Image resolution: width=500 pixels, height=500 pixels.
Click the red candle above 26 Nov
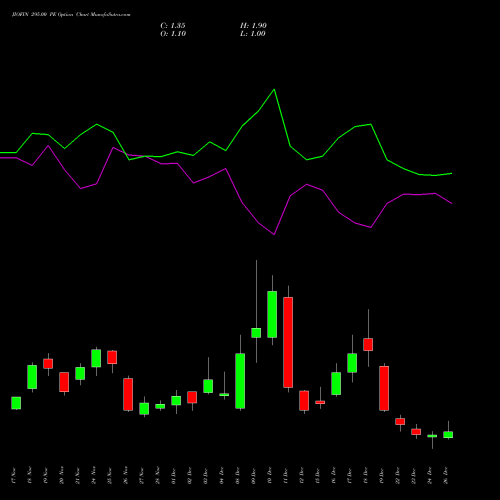pos(128,394)
